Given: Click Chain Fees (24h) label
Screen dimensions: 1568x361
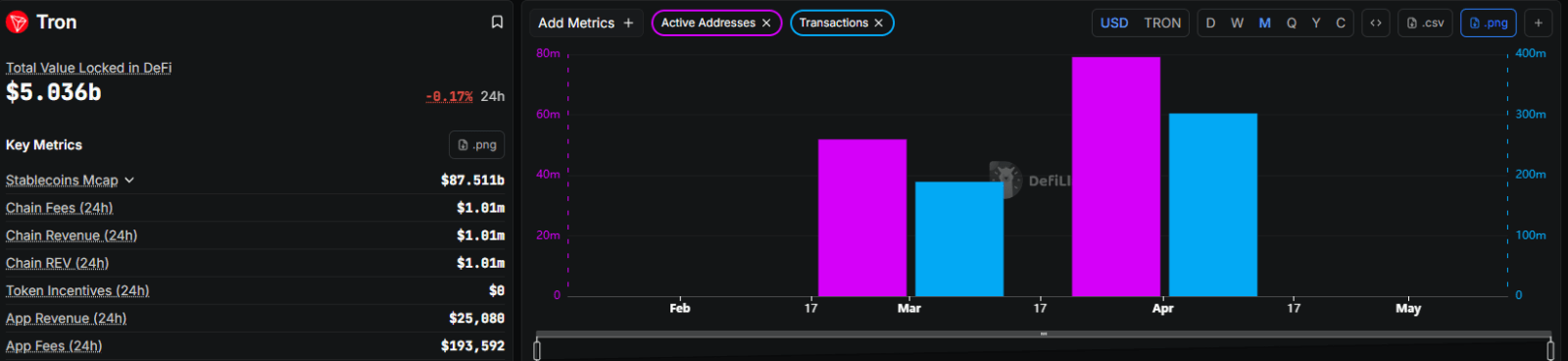Looking at the screenshot, I should [60, 208].
